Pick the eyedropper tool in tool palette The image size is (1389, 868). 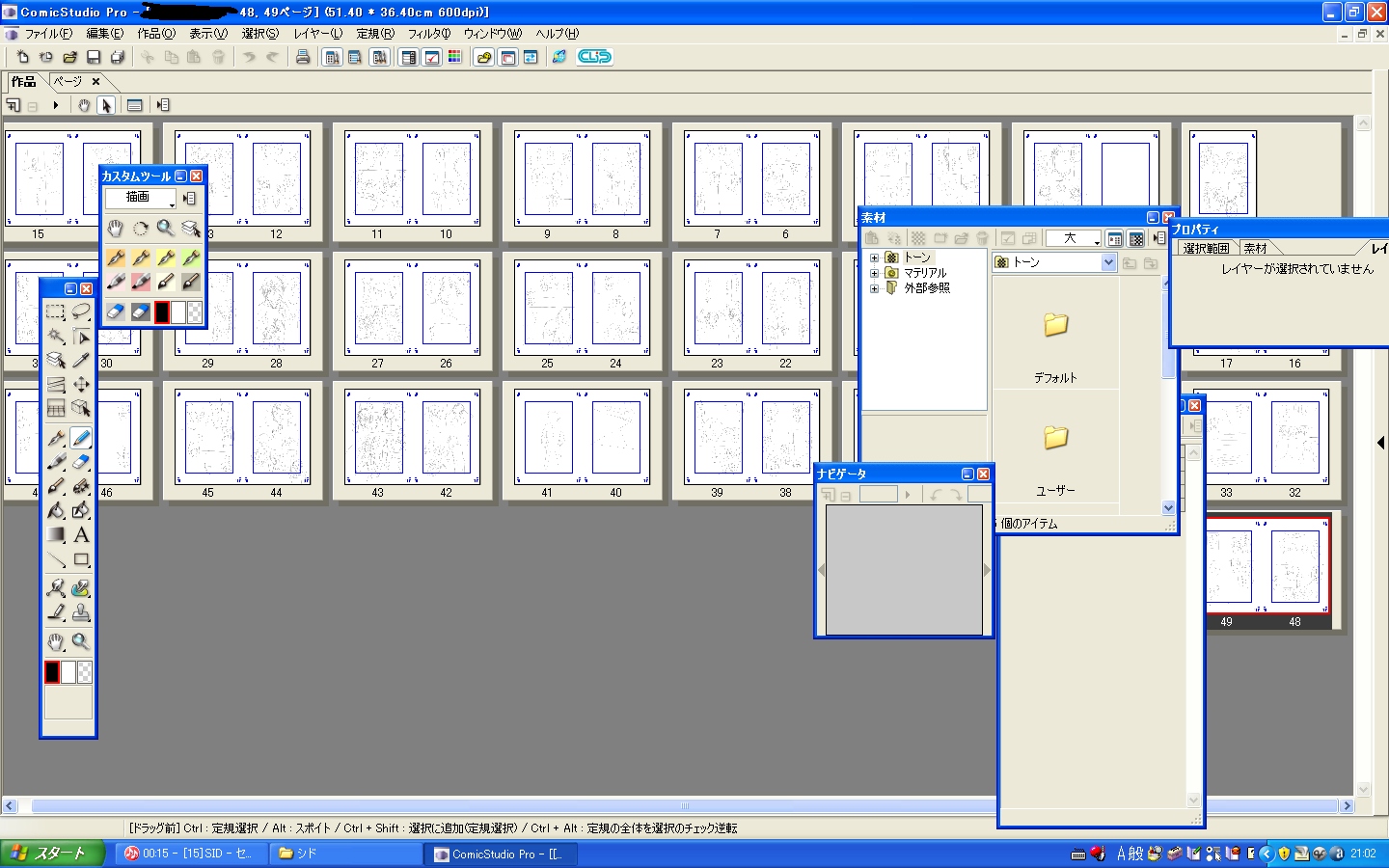pyautogui.click(x=81, y=360)
